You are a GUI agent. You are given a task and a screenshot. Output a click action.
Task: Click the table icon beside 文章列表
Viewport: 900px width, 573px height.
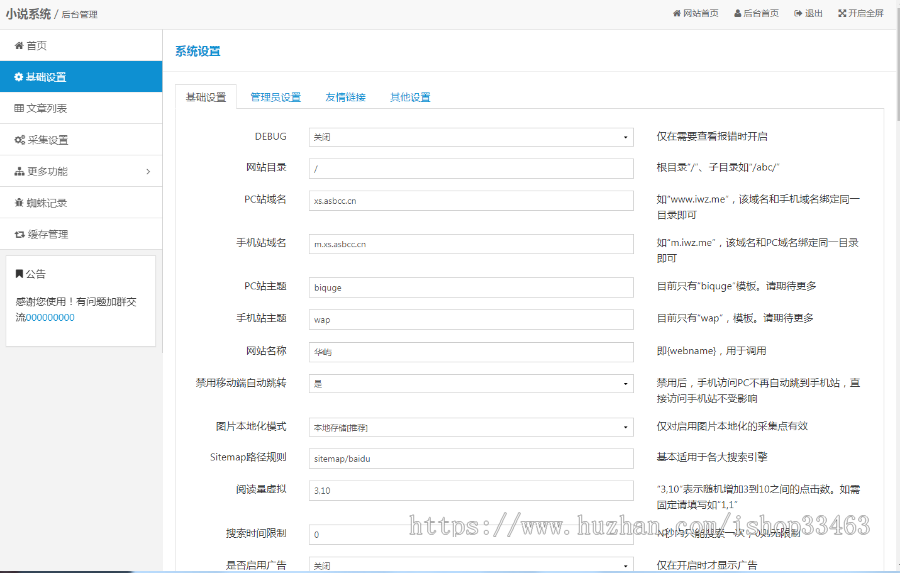pyautogui.click(x=19, y=108)
